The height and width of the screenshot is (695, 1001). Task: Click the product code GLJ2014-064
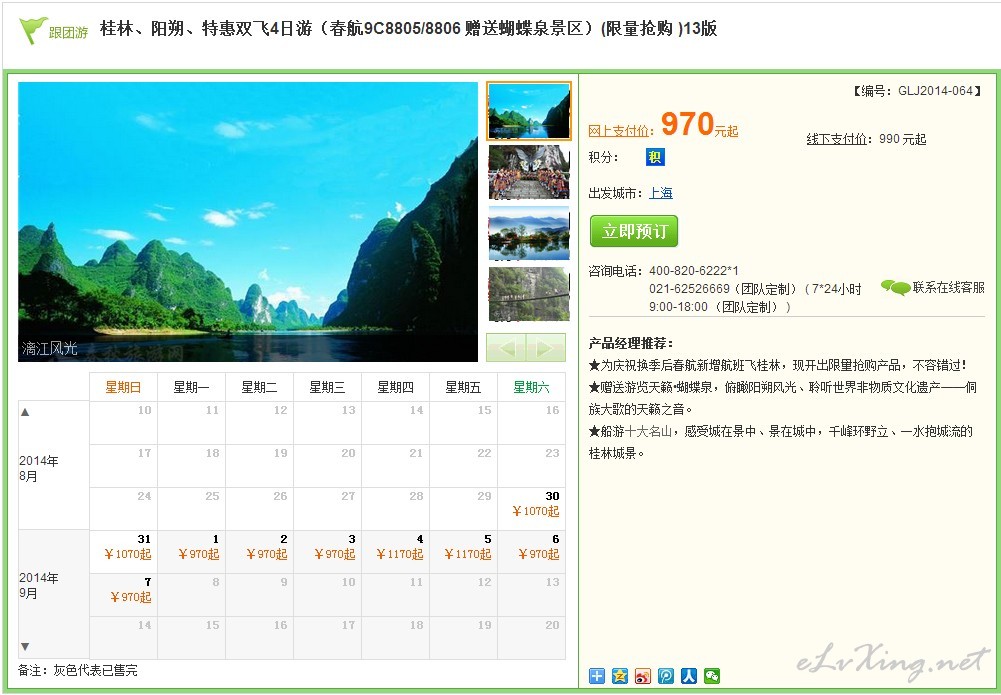point(935,91)
